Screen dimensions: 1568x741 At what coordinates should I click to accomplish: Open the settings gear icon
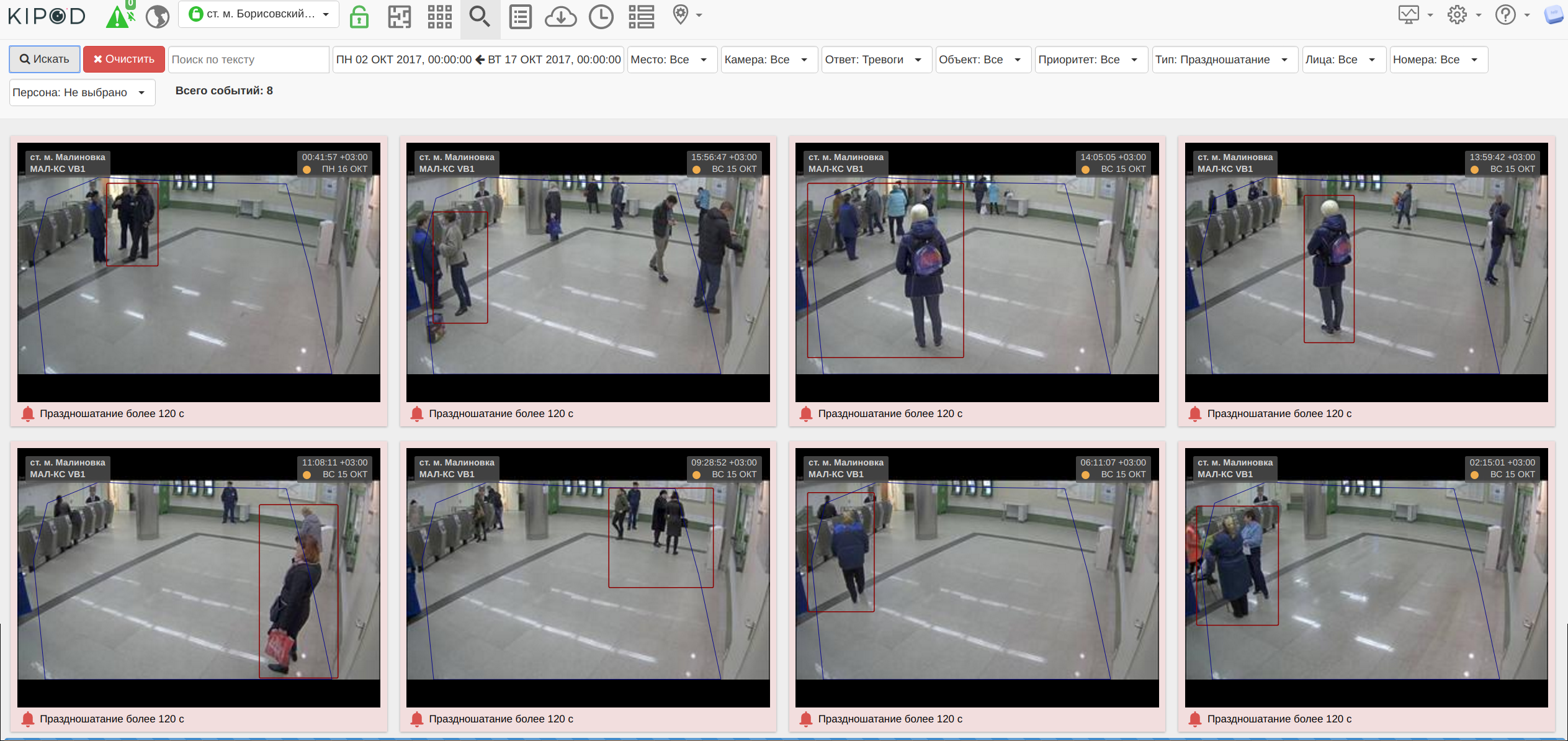(1457, 15)
